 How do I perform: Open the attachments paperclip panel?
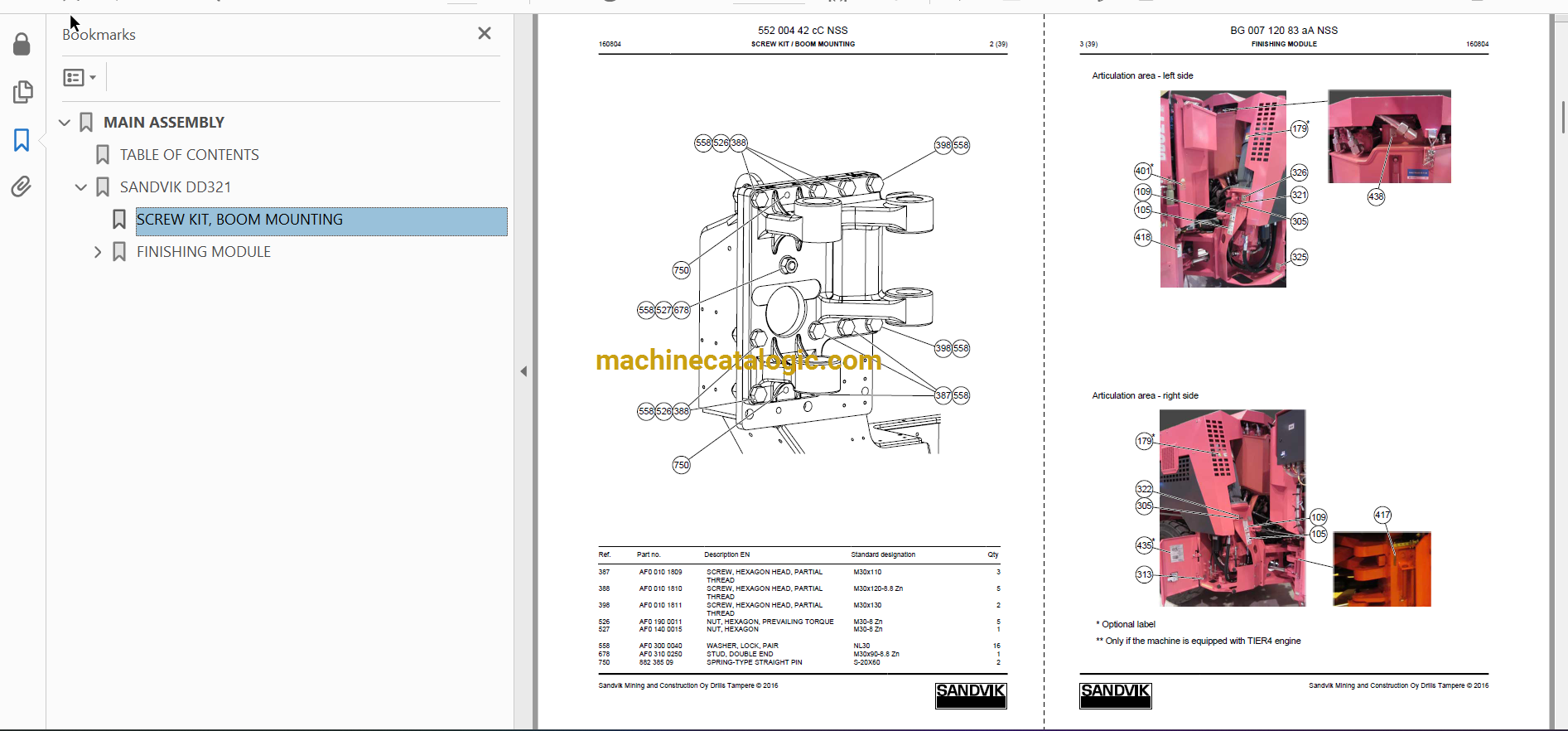point(22,186)
